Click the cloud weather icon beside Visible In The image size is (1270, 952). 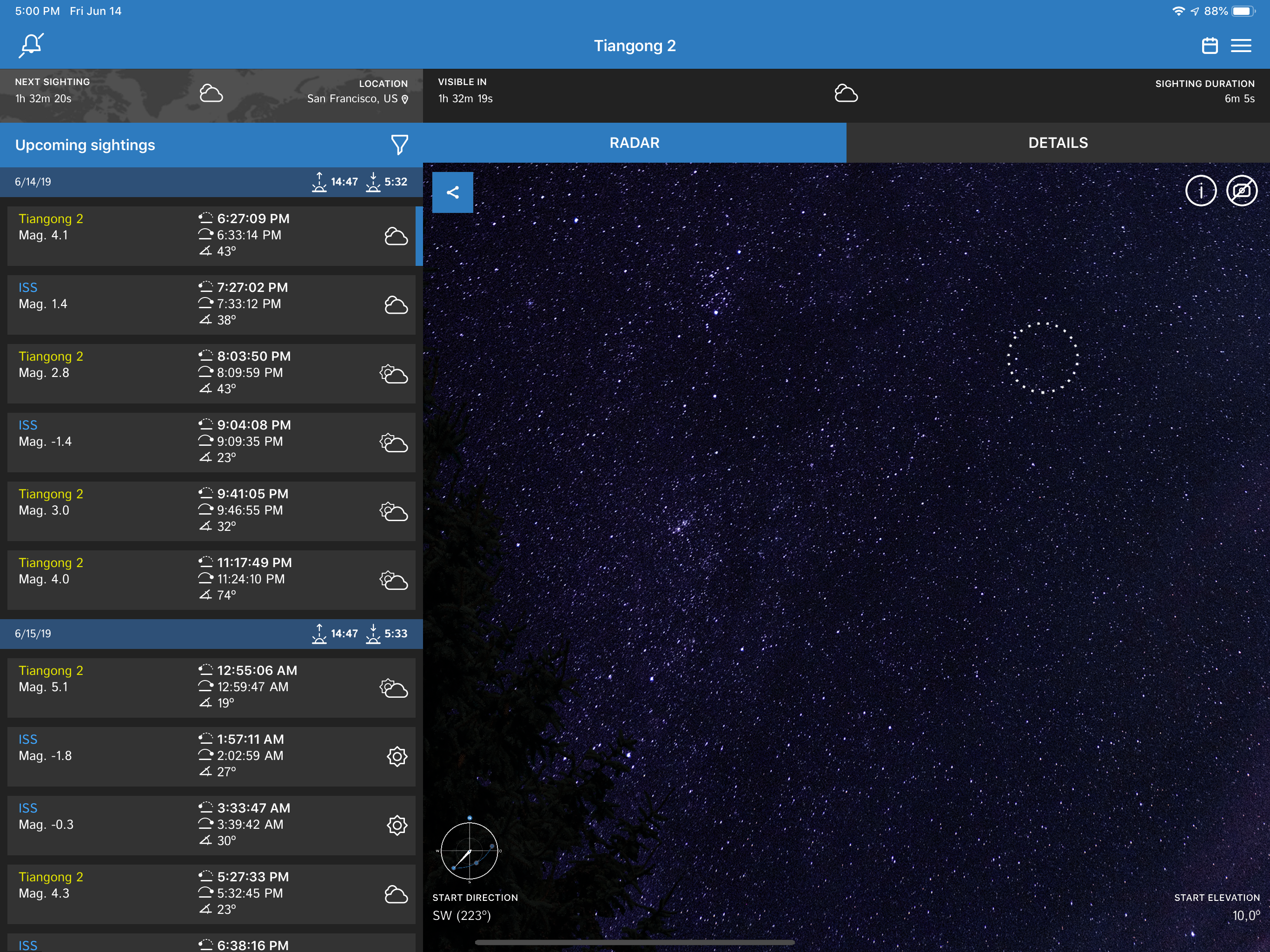(x=846, y=93)
